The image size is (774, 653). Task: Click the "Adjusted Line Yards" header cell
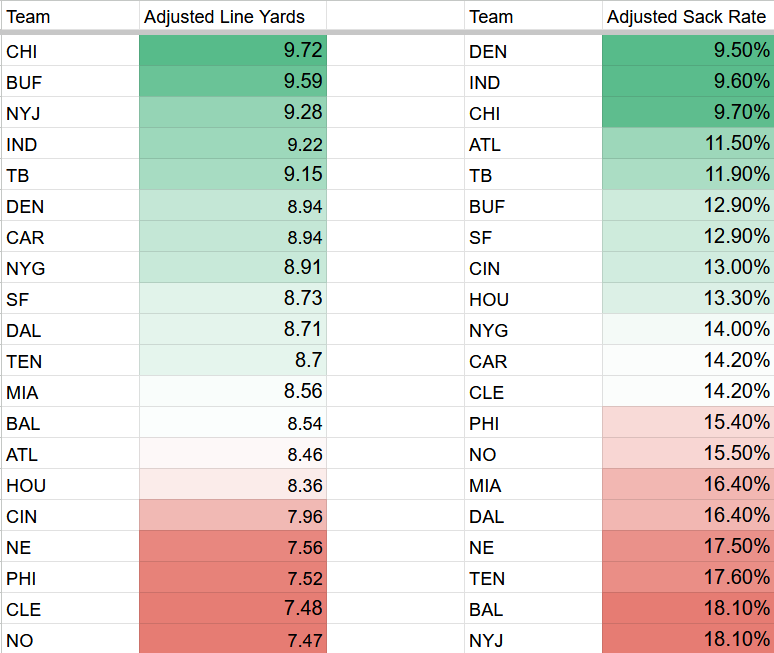(x=232, y=17)
